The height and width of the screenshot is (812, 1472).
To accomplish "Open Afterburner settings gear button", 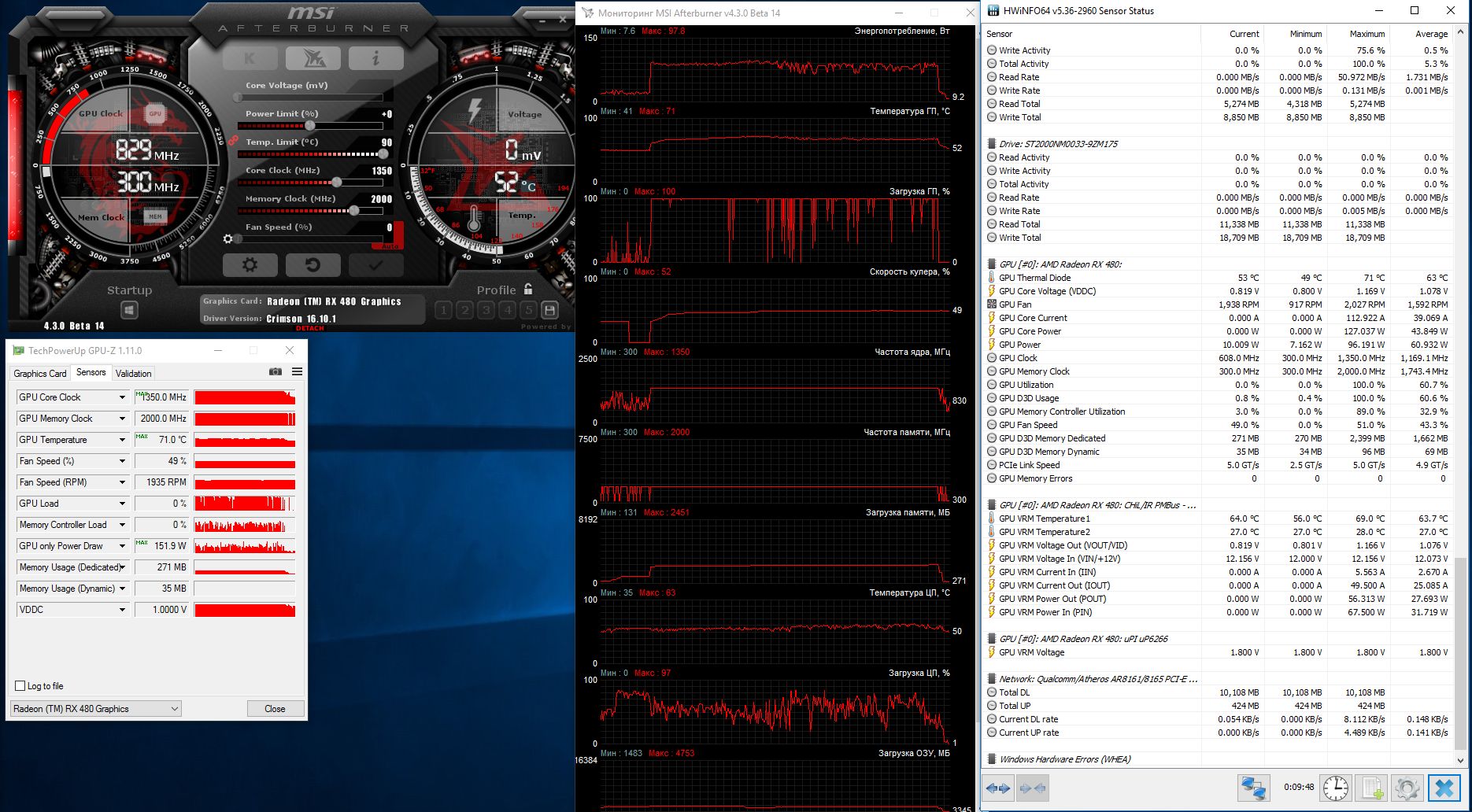I will [x=250, y=265].
